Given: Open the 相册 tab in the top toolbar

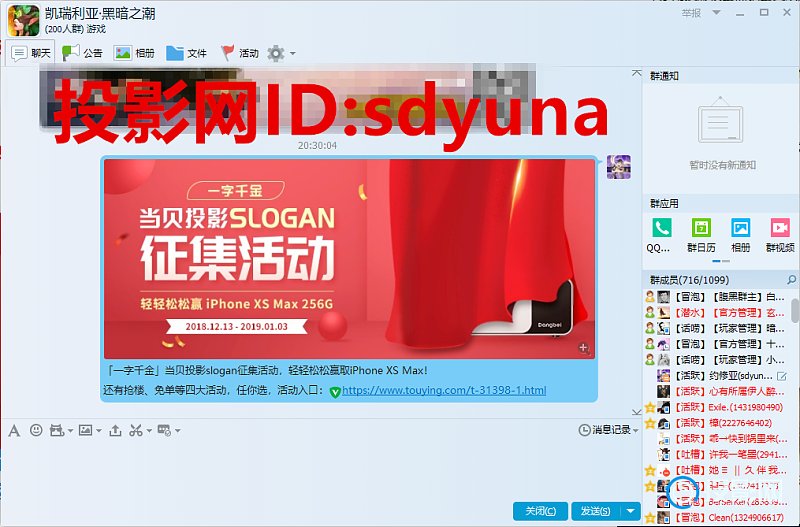Looking at the screenshot, I should click(x=134, y=53).
